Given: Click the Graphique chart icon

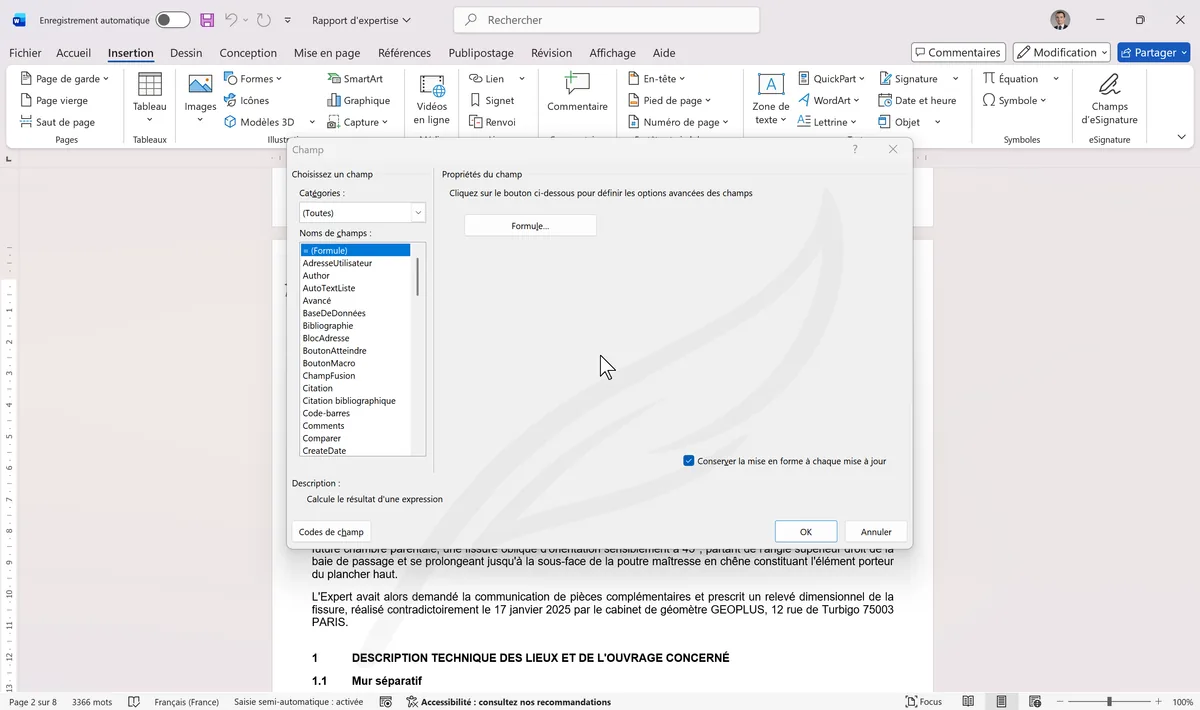Looking at the screenshot, I should pyautogui.click(x=359, y=100).
